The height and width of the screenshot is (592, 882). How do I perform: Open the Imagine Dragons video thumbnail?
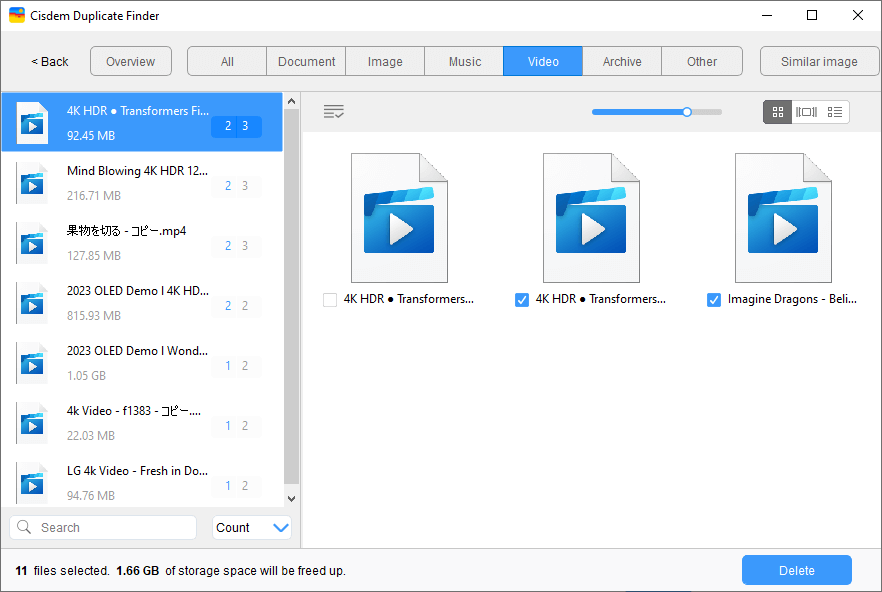(783, 218)
